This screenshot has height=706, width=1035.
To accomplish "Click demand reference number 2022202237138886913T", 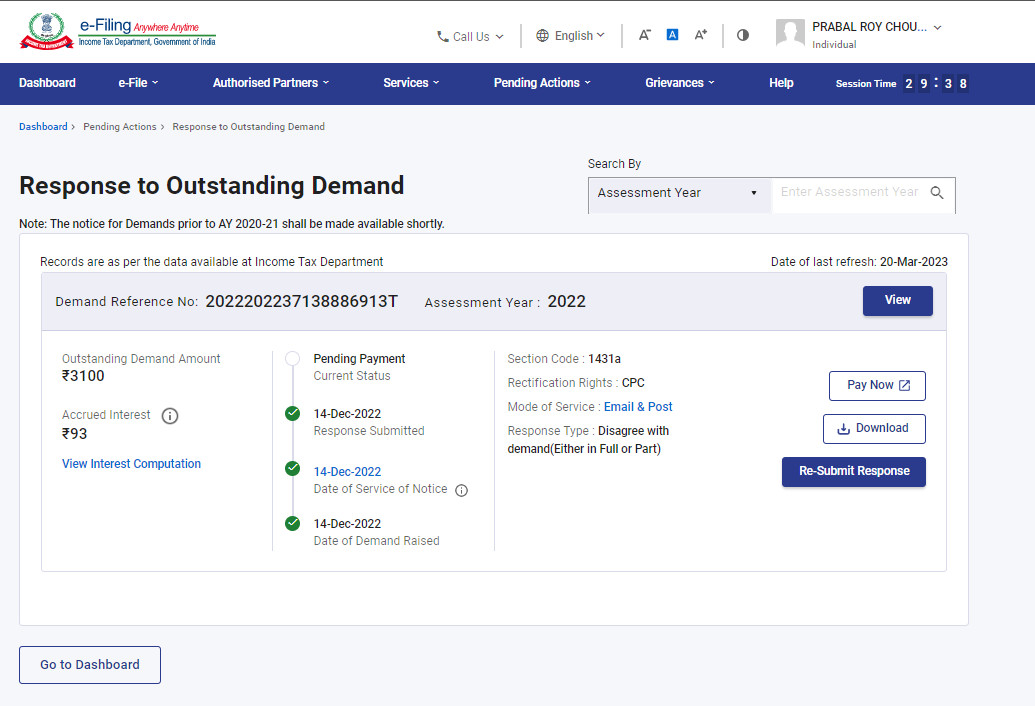I will (x=302, y=302).
